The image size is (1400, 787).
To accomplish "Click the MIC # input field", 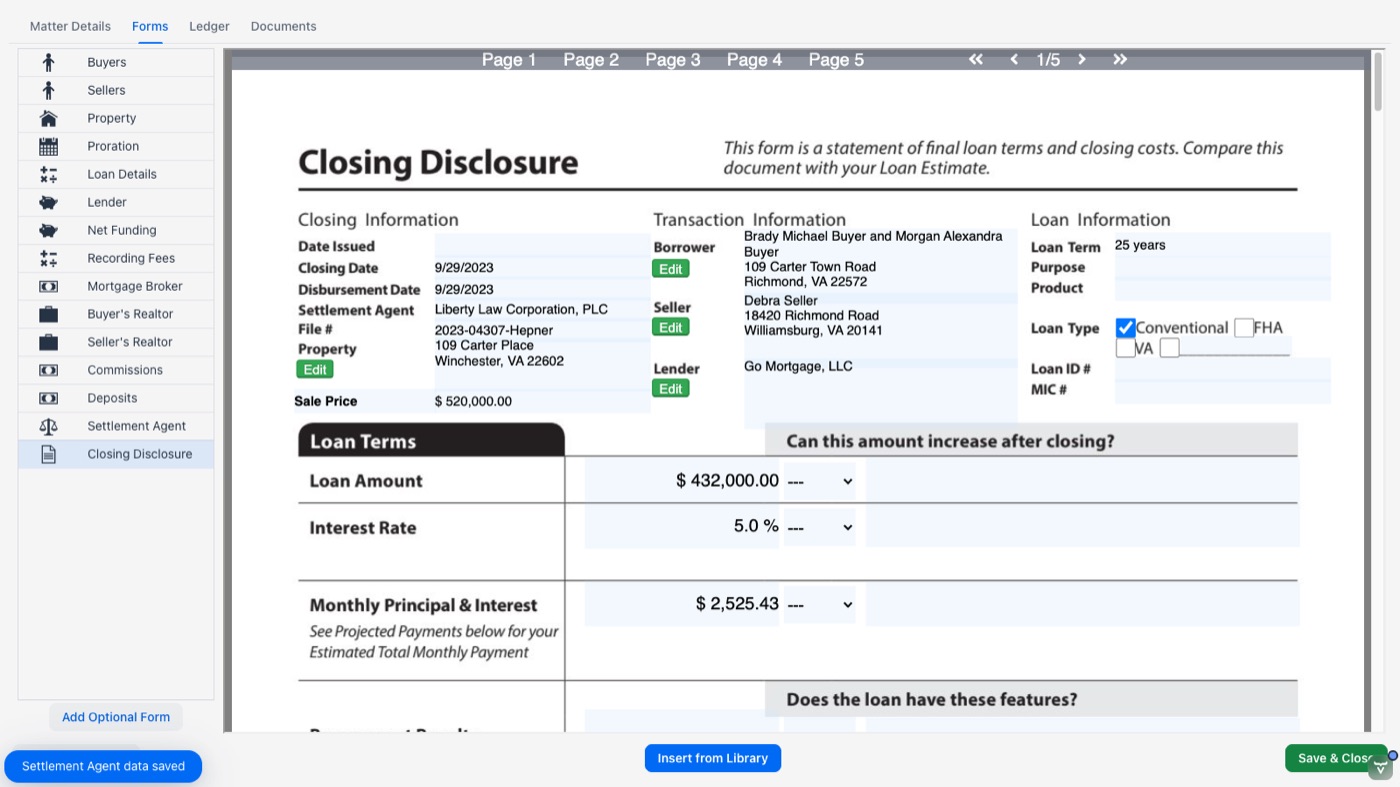I will 1222,390.
